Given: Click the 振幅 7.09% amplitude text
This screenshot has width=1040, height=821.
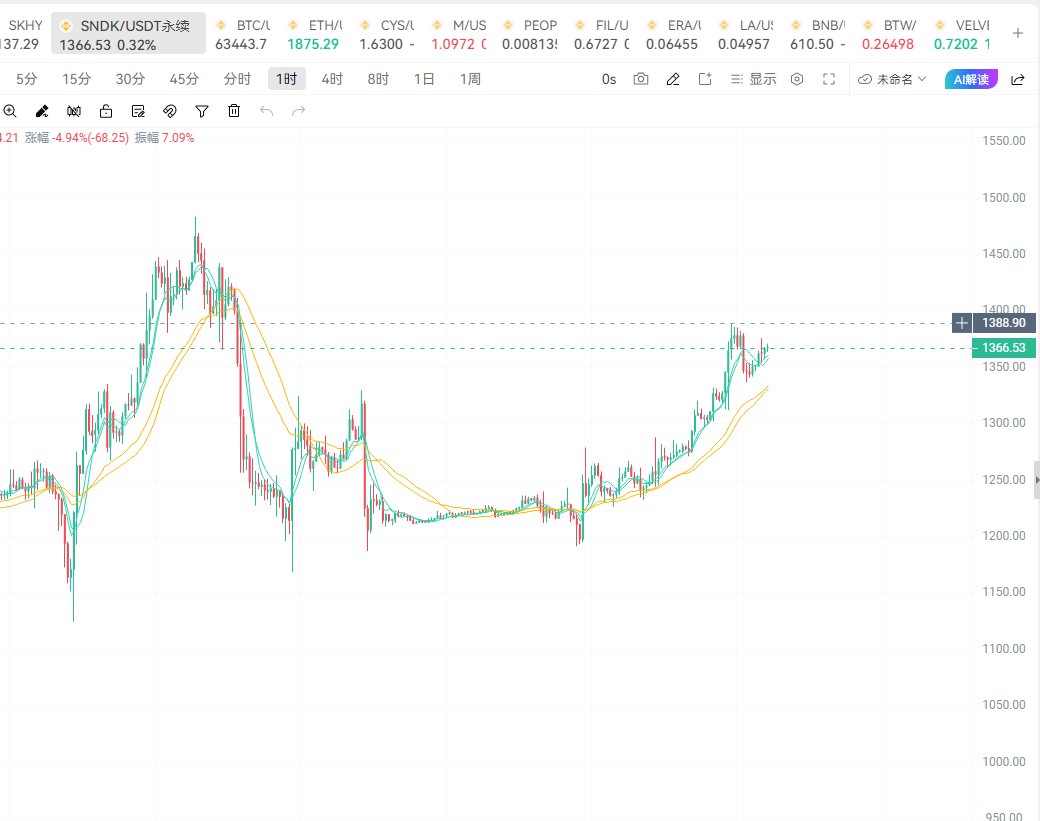Looking at the screenshot, I should 164,138.
